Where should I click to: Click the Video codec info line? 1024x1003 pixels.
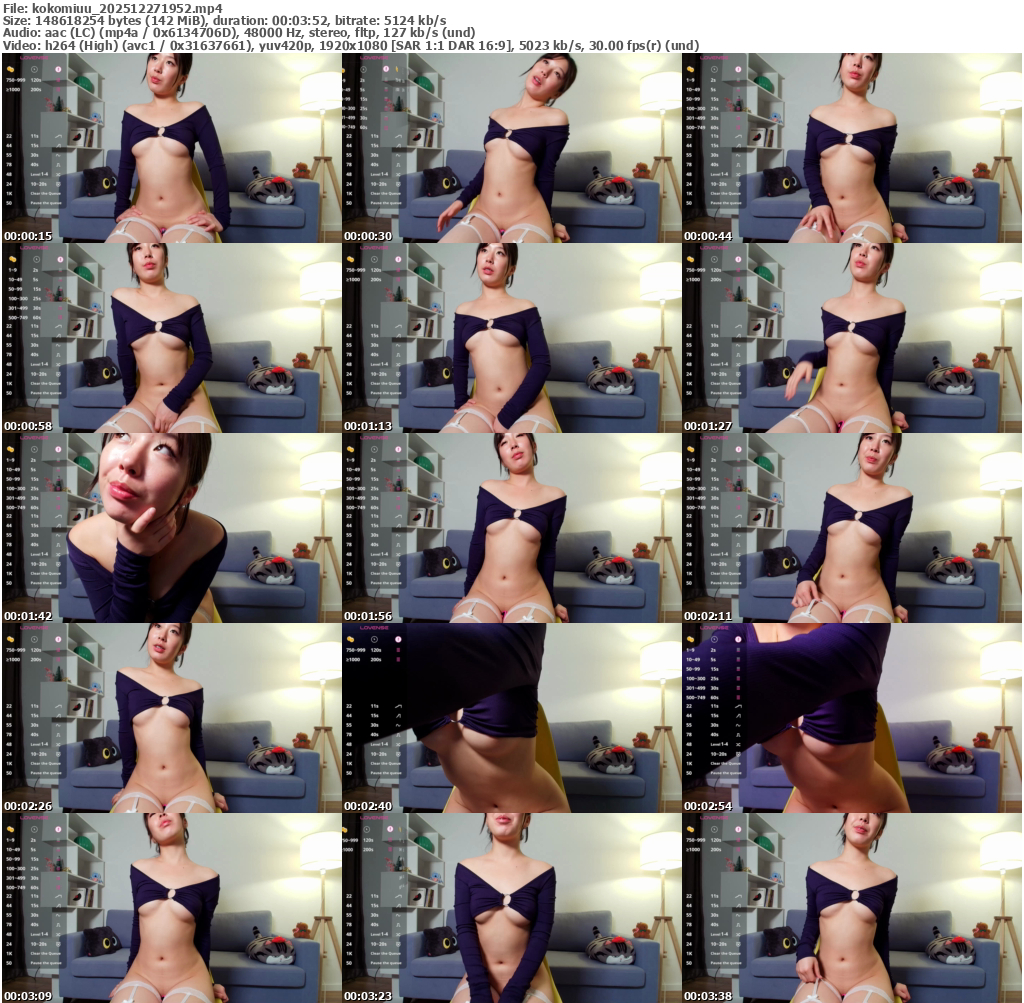350,45
